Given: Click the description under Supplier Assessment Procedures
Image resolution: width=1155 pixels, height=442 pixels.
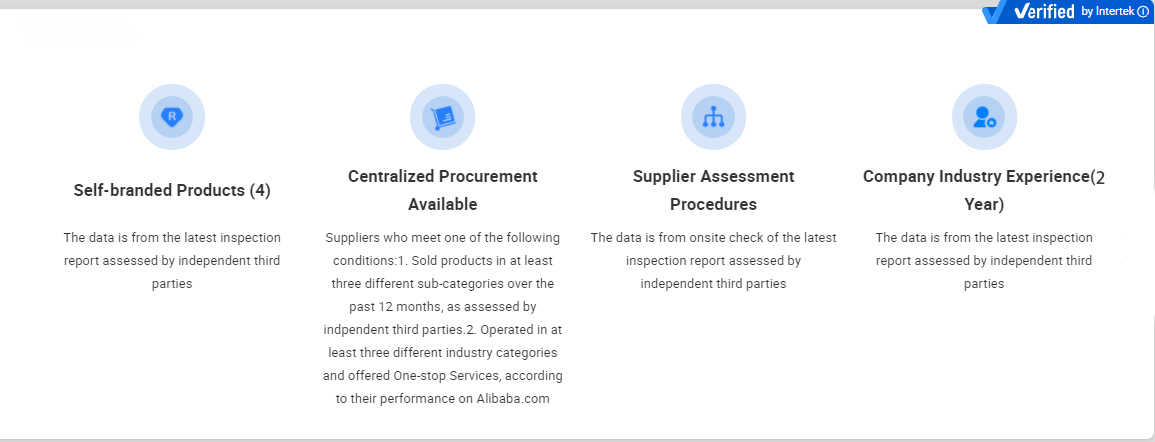Looking at the screenshot, I should (713, 260).
